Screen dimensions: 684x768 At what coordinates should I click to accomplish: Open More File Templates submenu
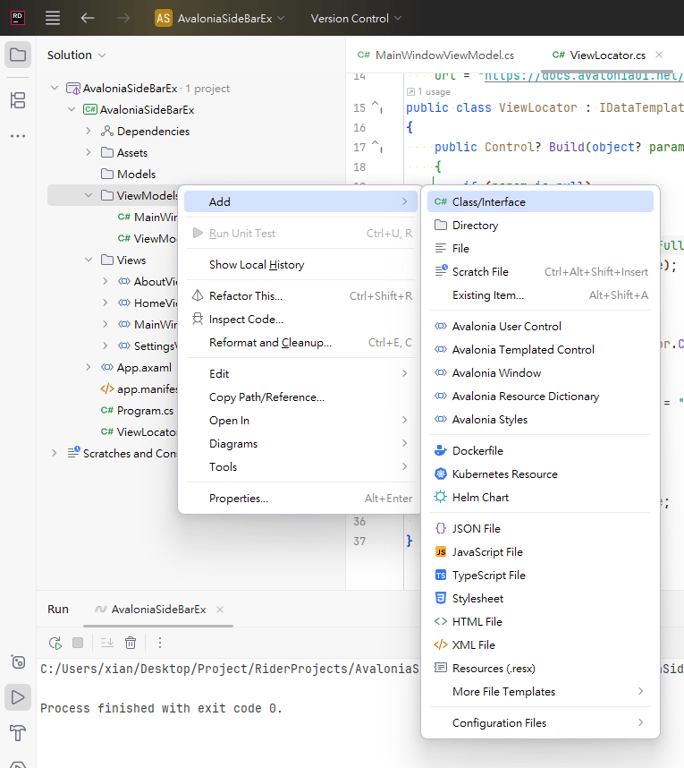click(540, 692)
